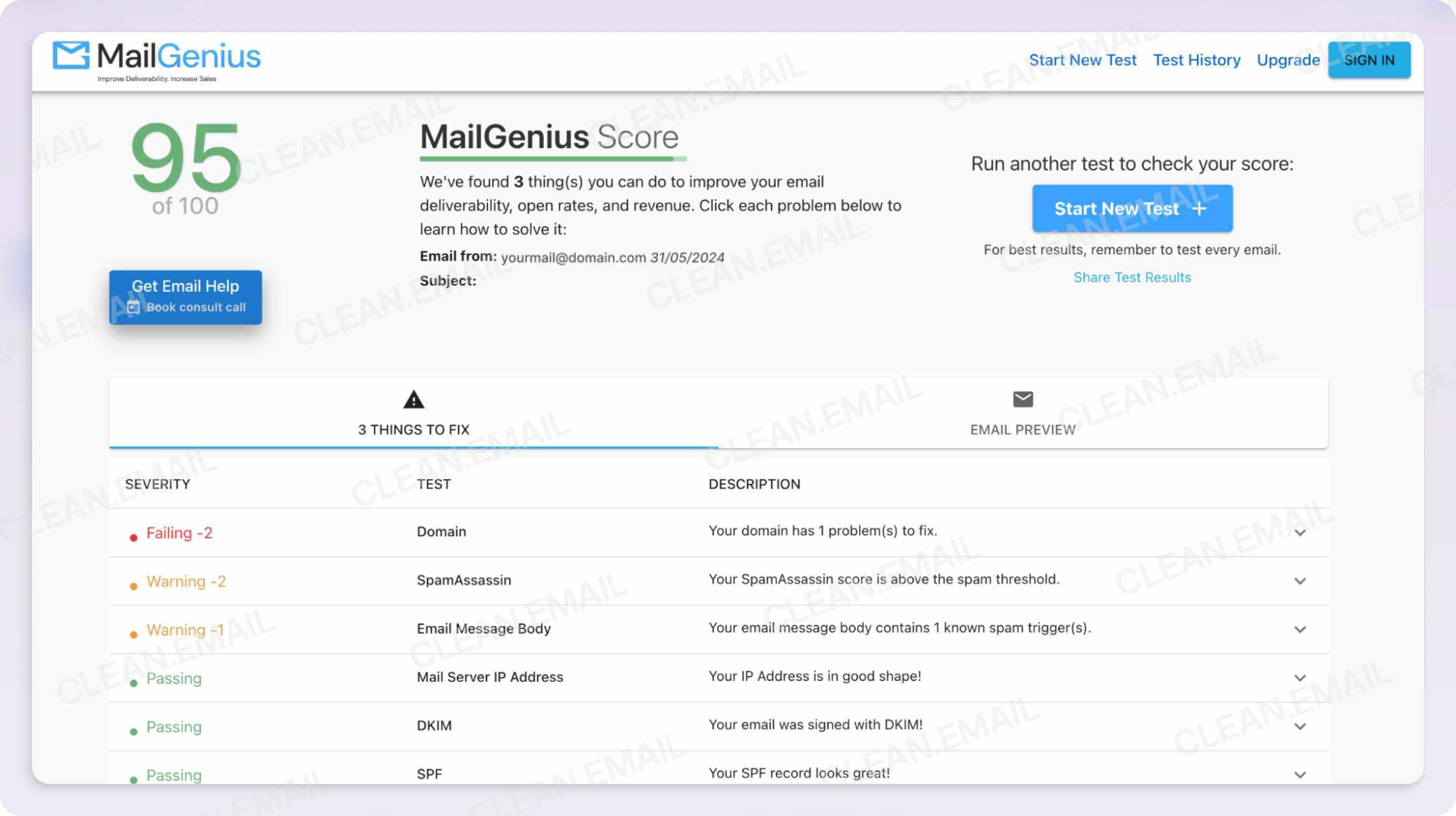
Task: Expand the SPF record row
Action: tap(1301, 774)
